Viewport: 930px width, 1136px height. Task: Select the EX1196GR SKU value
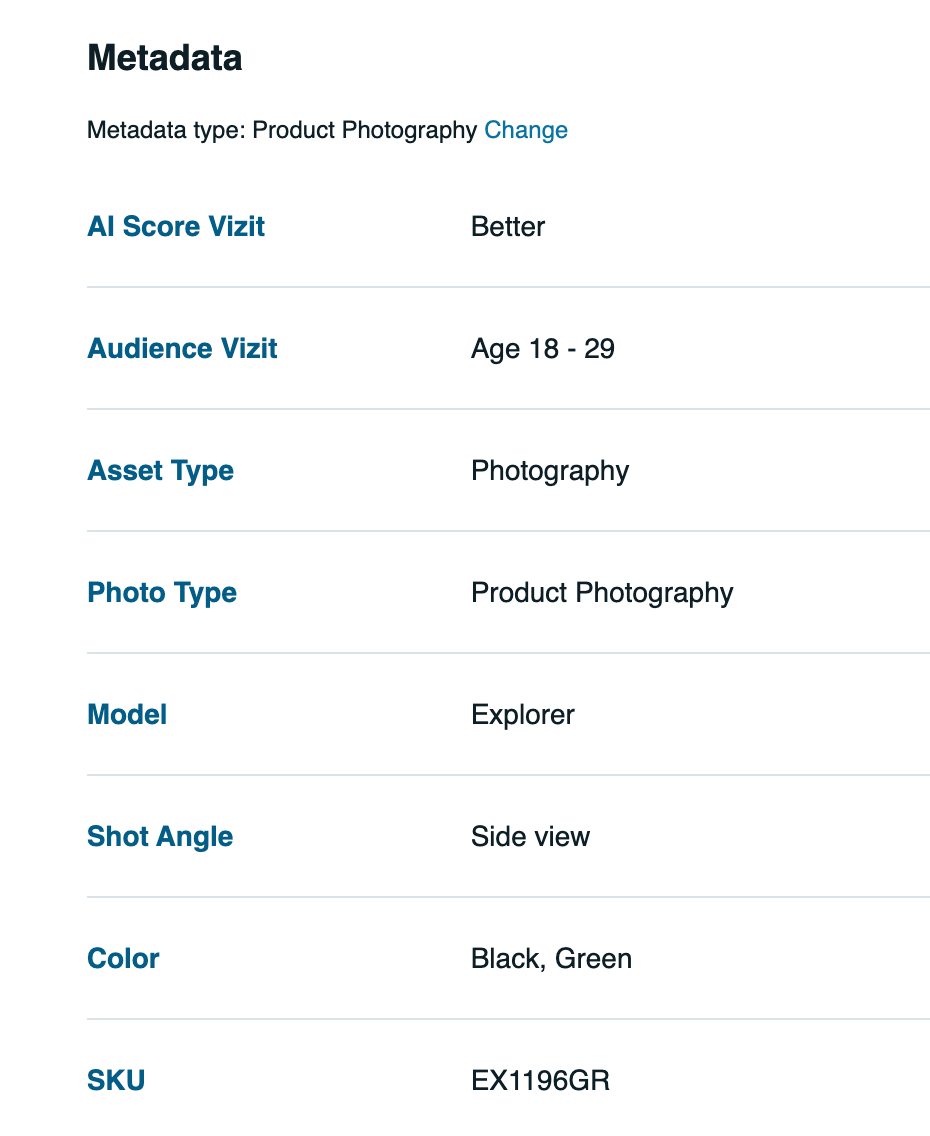click(541, 1080)
